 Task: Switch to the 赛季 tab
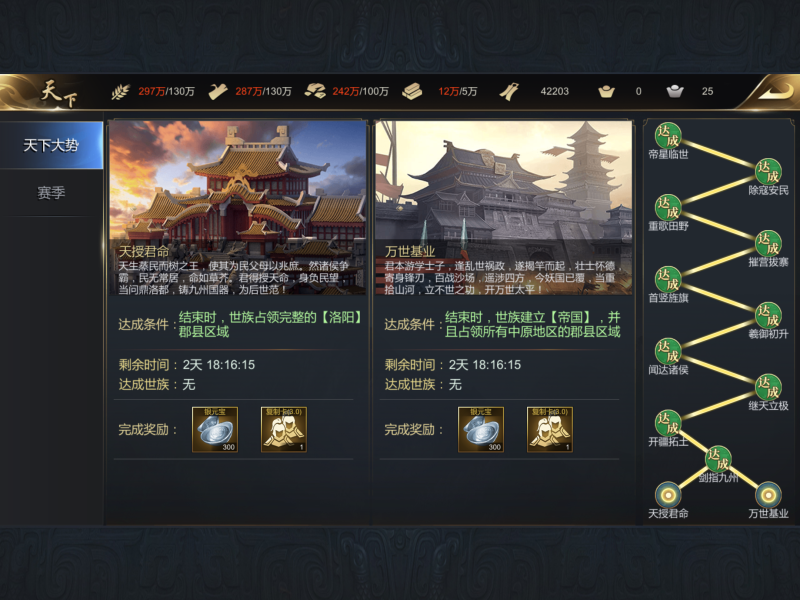pos(51,193)
